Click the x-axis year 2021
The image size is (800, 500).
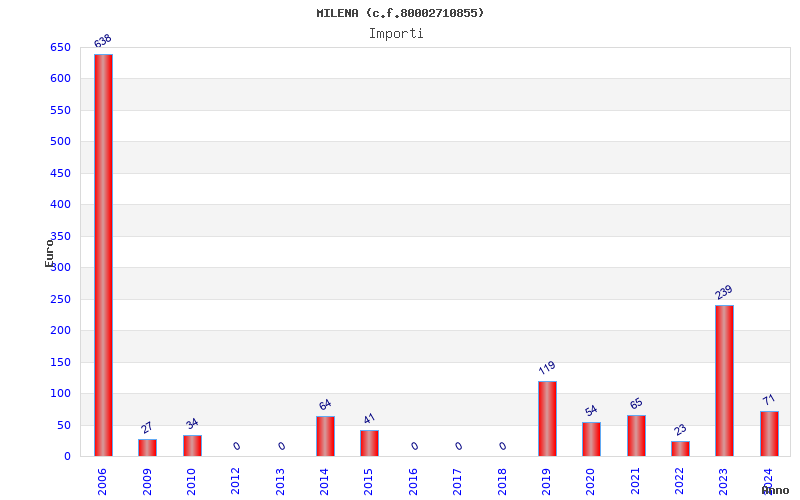635,482
